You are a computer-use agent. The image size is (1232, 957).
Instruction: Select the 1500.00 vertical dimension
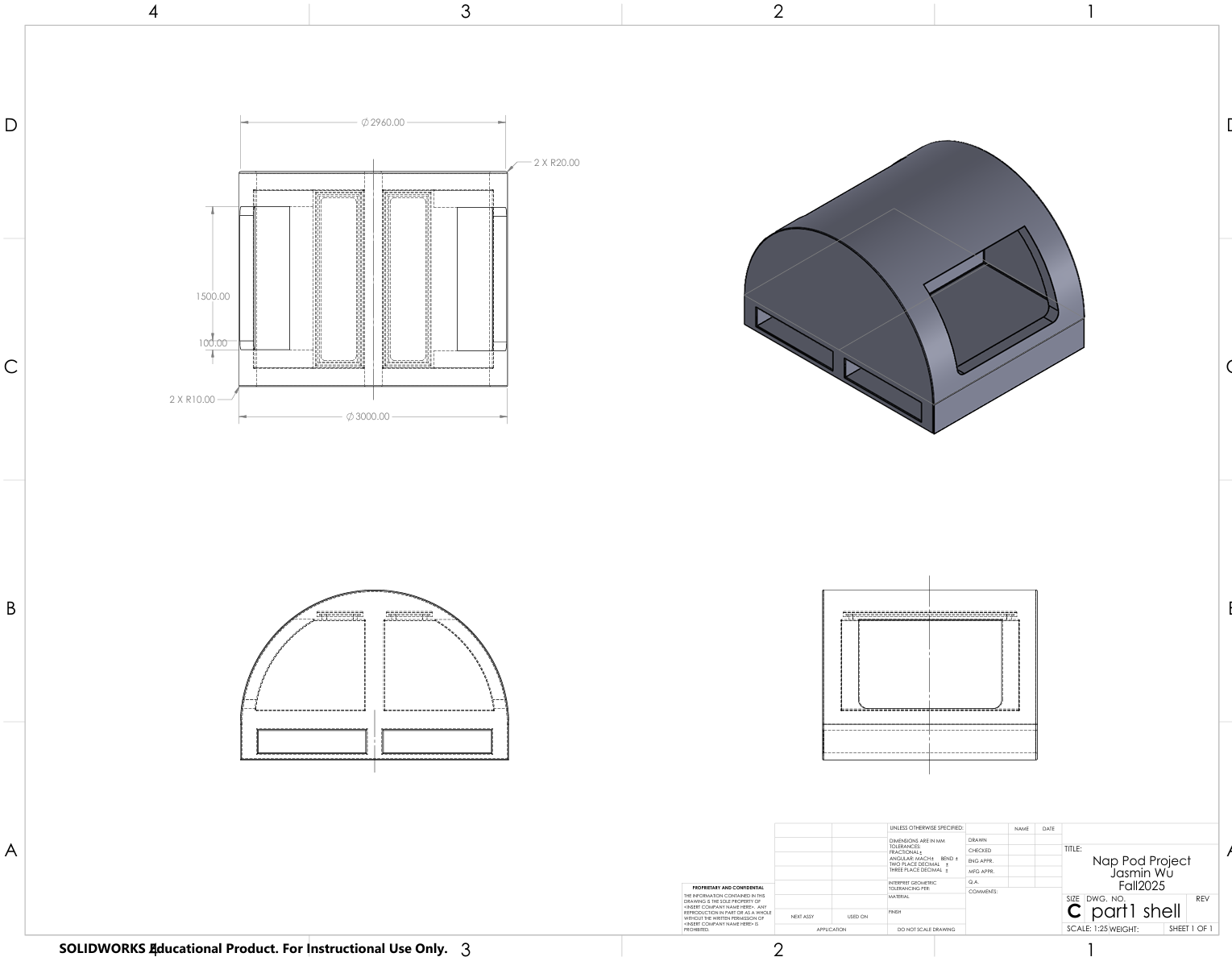212,296
